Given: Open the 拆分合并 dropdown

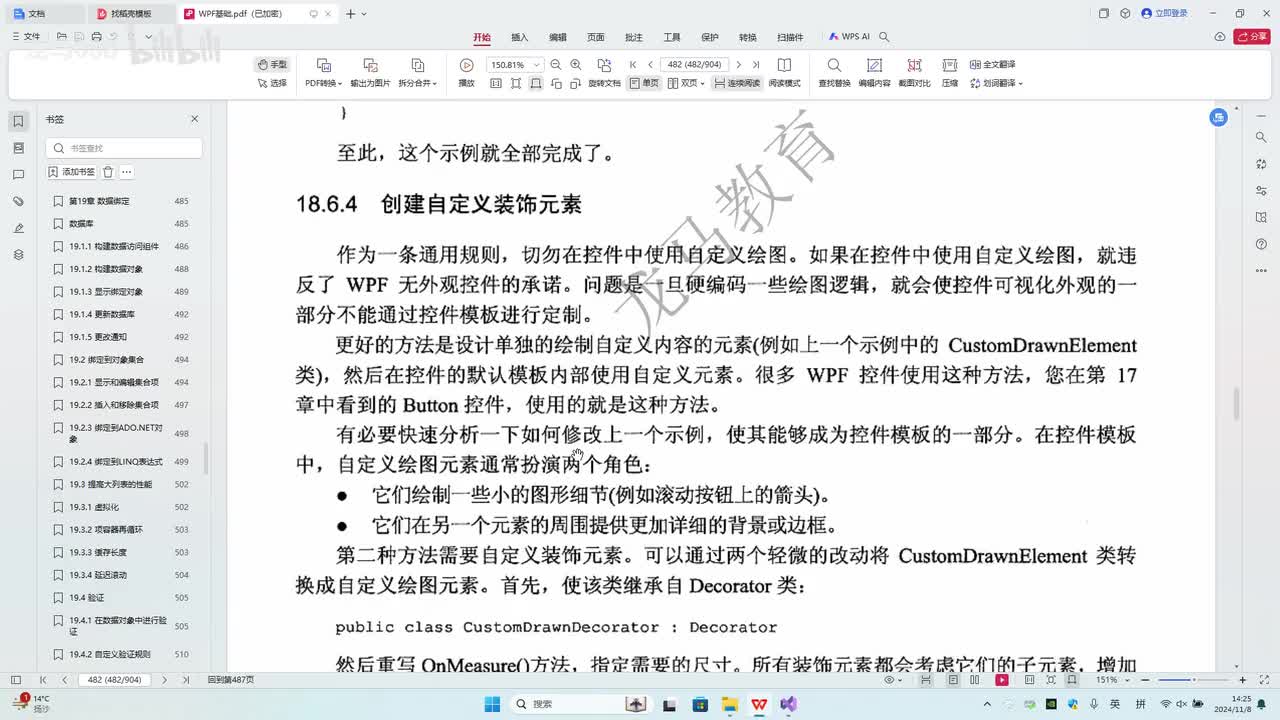Looking at the screenshot, I should 418,83.
